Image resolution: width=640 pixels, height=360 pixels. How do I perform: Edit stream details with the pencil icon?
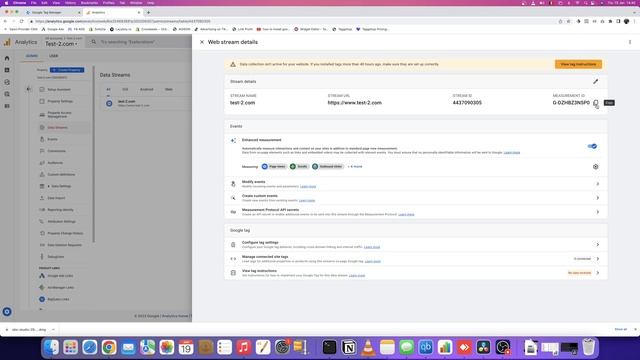tap(596, 82)
